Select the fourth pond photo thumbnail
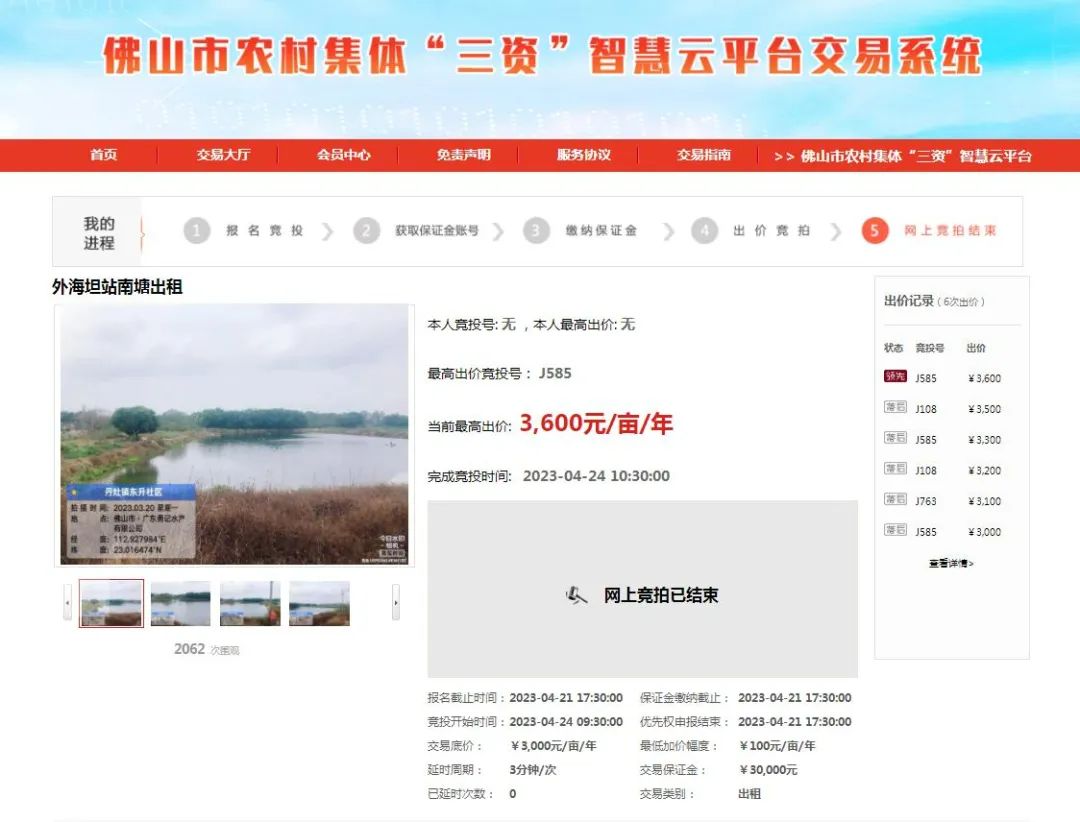The height and width of the screenshot is (822, 1080). (x=319, y=604)
